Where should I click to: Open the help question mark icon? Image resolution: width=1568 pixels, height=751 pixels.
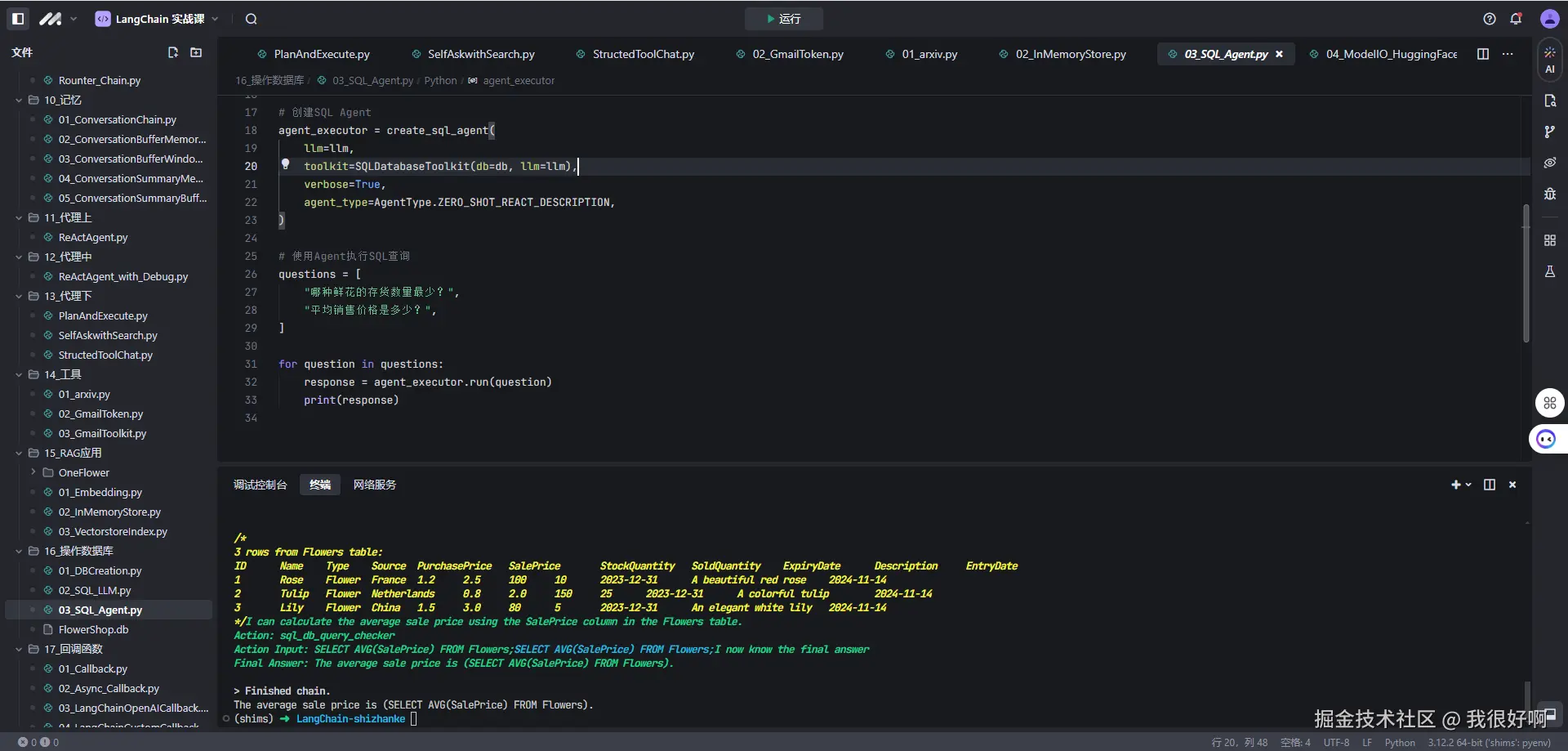click(1490, 19)
